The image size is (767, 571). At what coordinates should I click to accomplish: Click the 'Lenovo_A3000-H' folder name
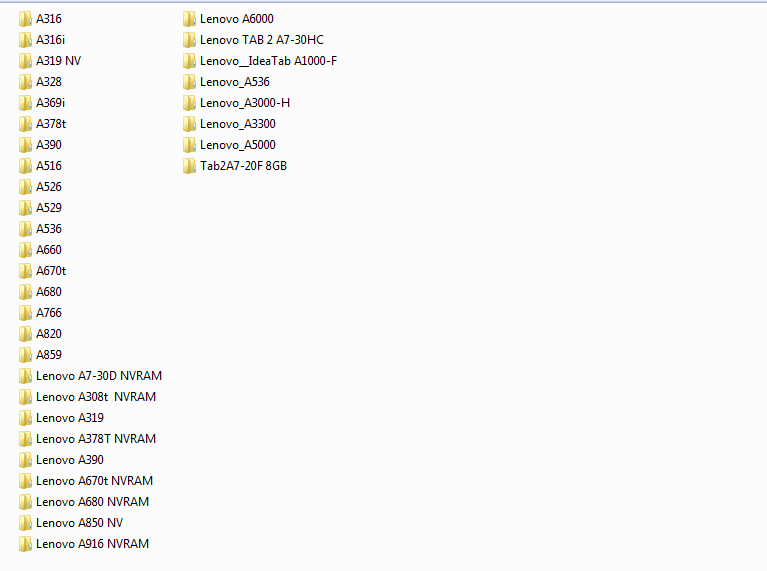245,103
